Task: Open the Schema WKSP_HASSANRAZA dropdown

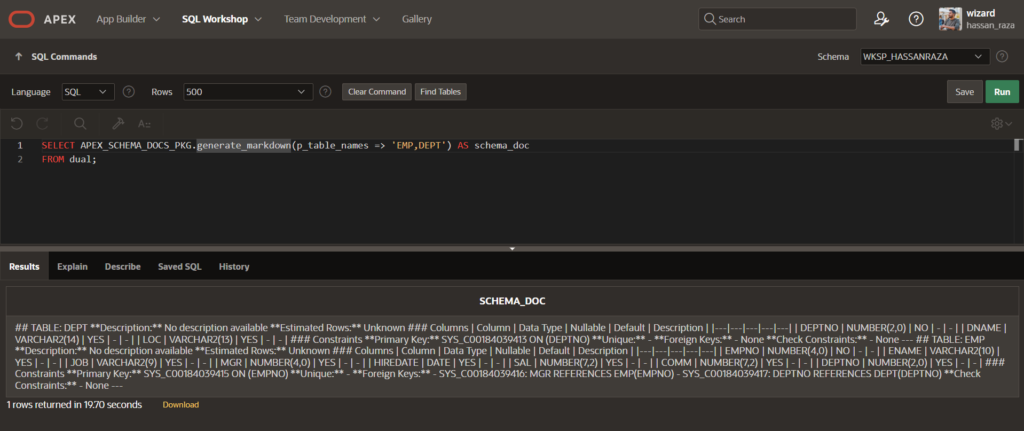Action: pos(924,56)
